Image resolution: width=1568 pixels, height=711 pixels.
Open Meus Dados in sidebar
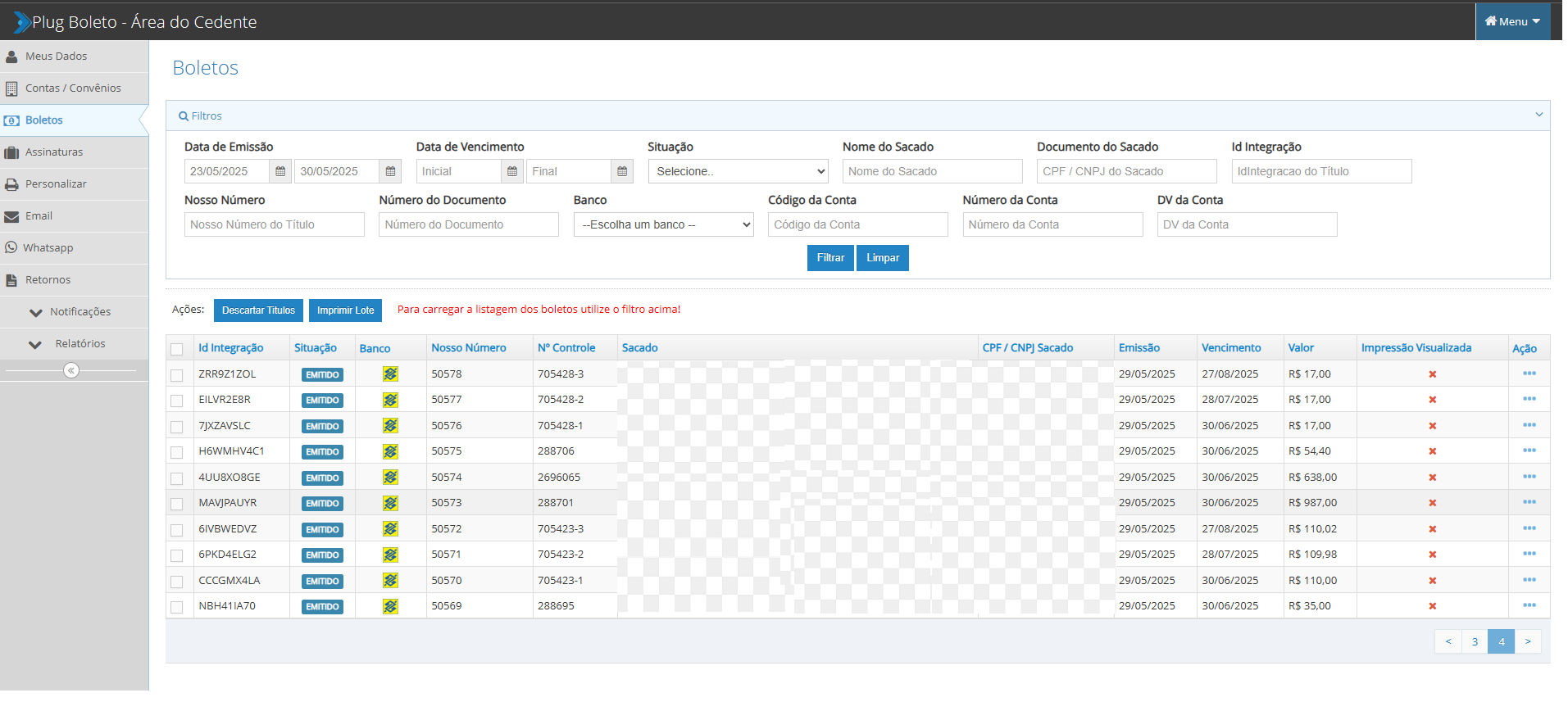click(x=74, y=57)
